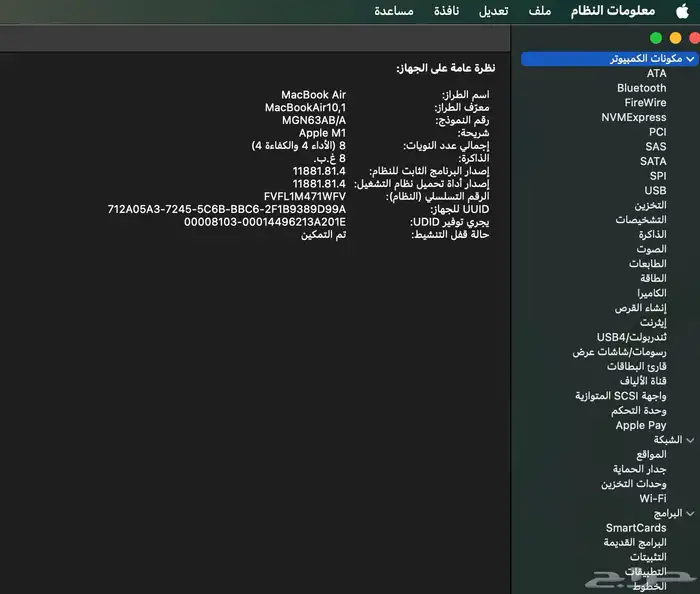Collapse the البرامج section chevron
This screenshot has width=700, height=594.
pos(690,513)
